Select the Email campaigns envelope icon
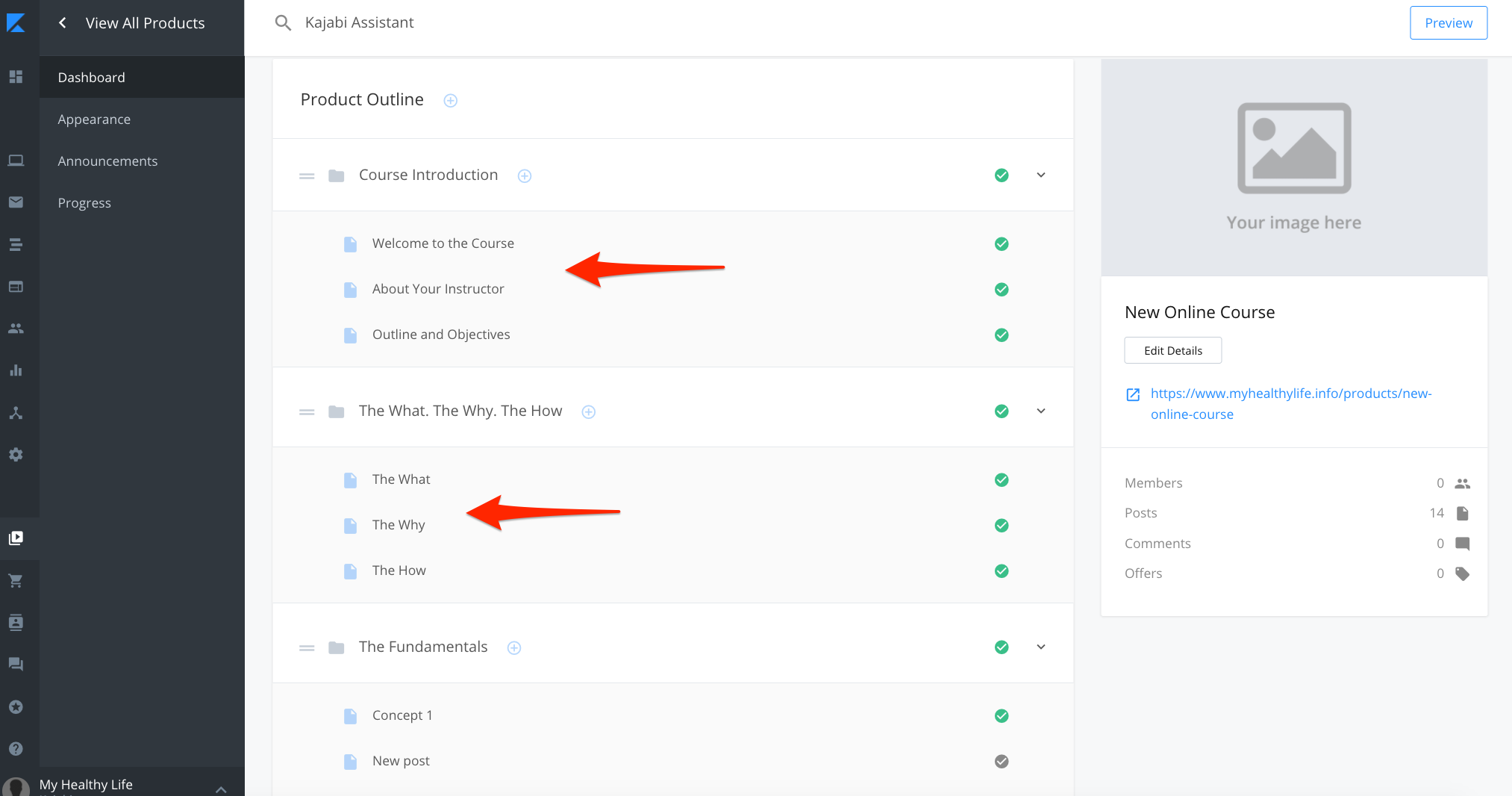The height and width of the screenshot is (796, 1512). (16, 202)
